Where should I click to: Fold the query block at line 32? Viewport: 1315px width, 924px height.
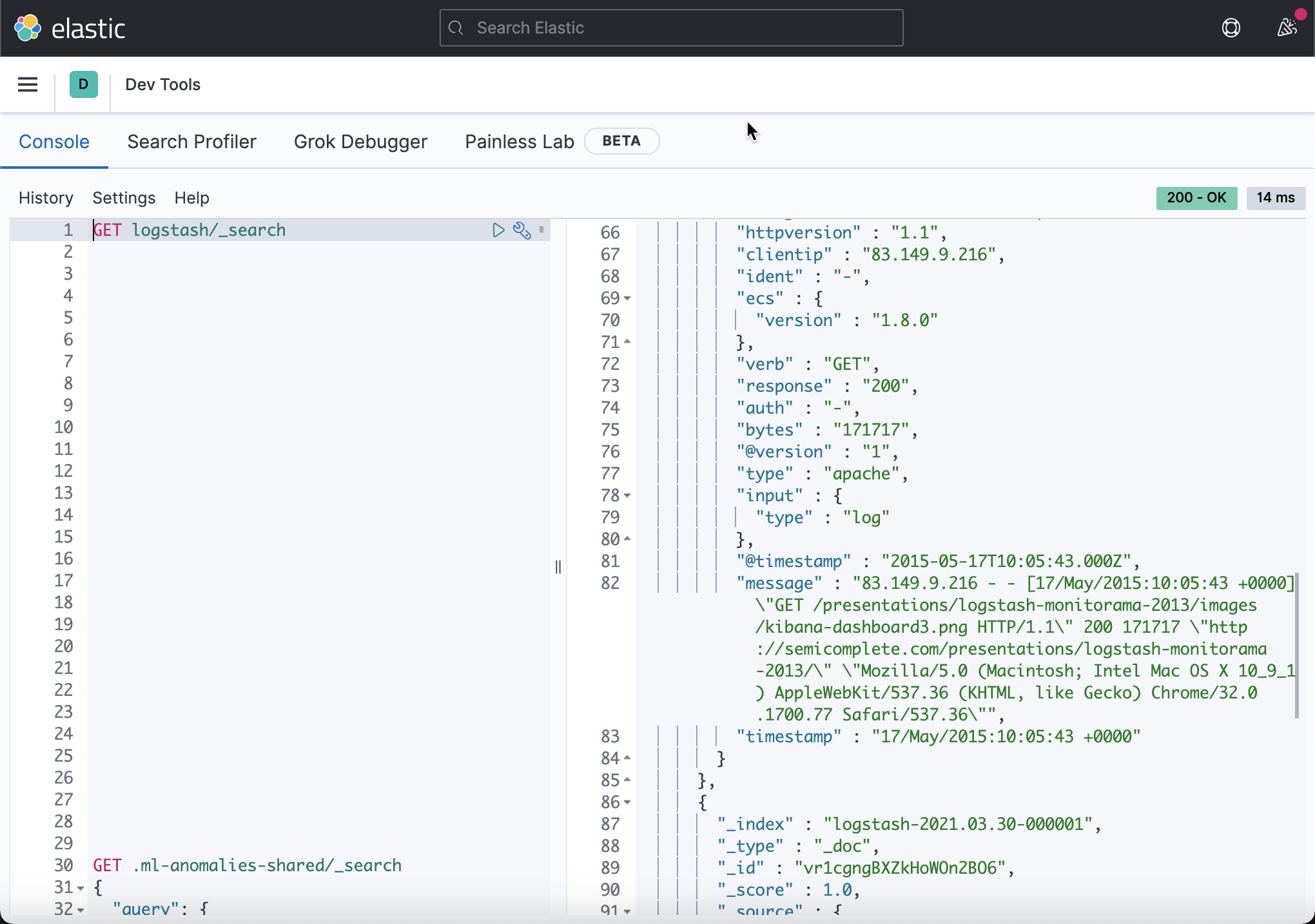pyautogui.click(x=81, y=910)
